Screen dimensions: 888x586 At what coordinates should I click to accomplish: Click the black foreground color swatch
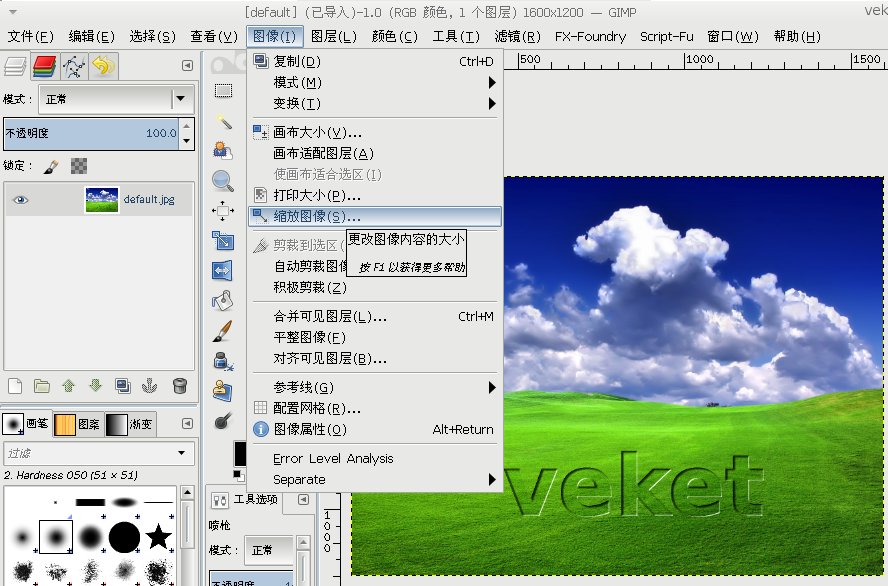tap(240, 454)
